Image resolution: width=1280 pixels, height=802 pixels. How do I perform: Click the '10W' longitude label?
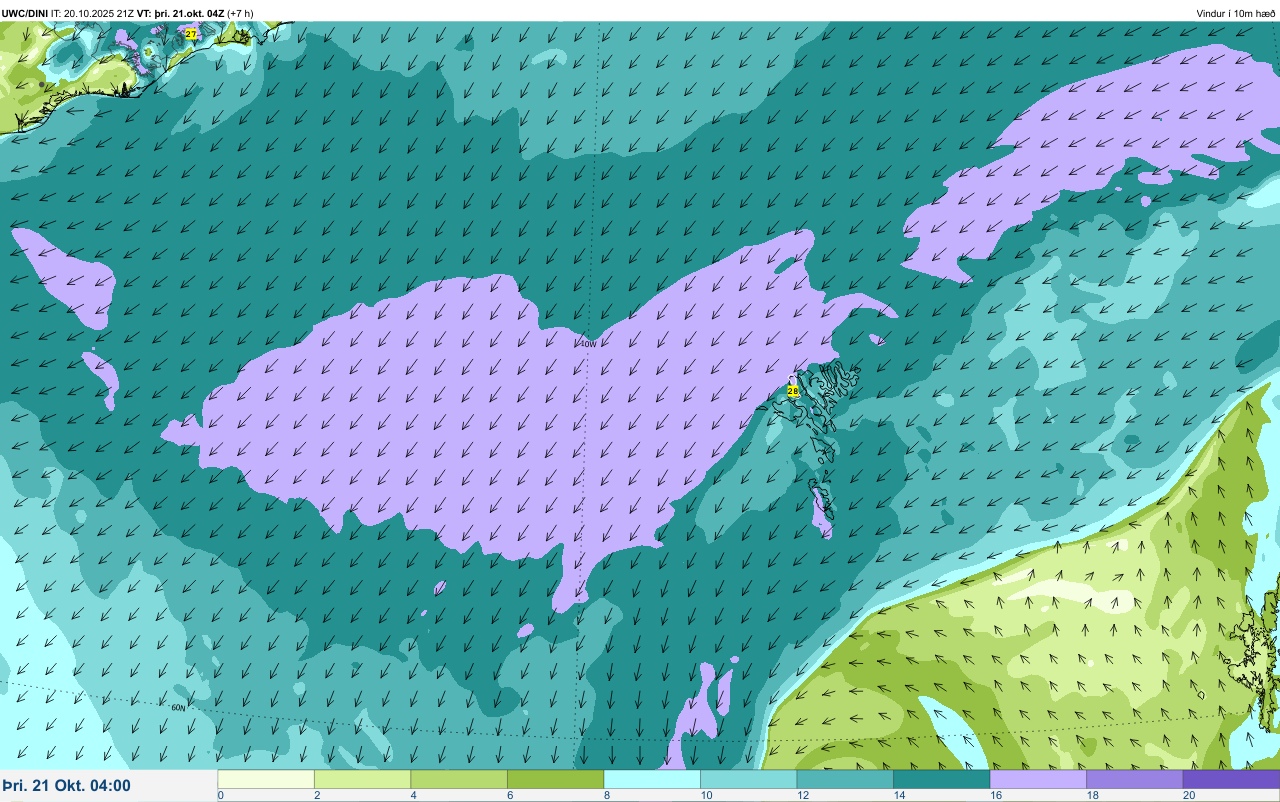(x=589, y=344)
